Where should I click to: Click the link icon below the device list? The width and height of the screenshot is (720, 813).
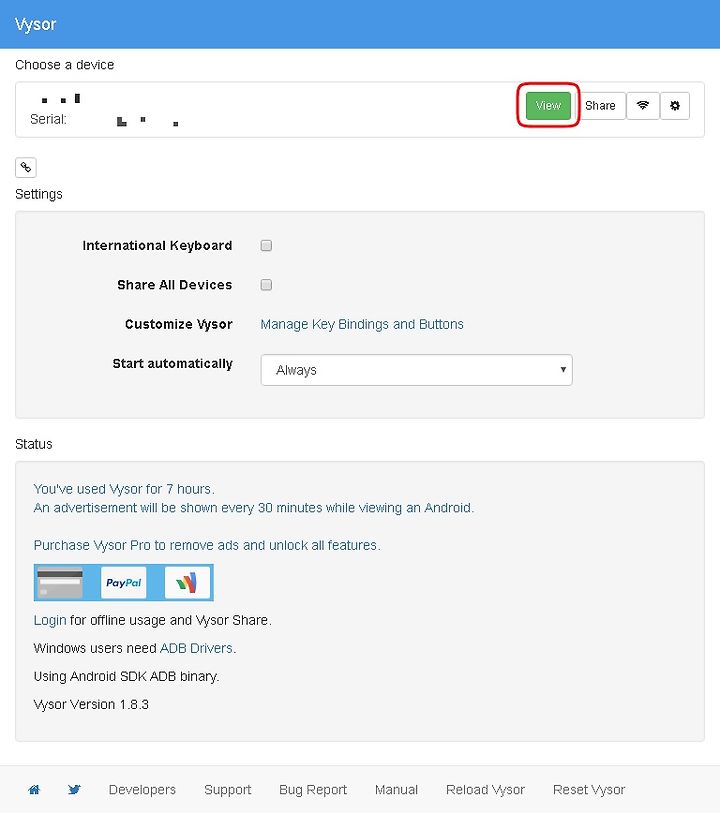click(x=26, y=167)
